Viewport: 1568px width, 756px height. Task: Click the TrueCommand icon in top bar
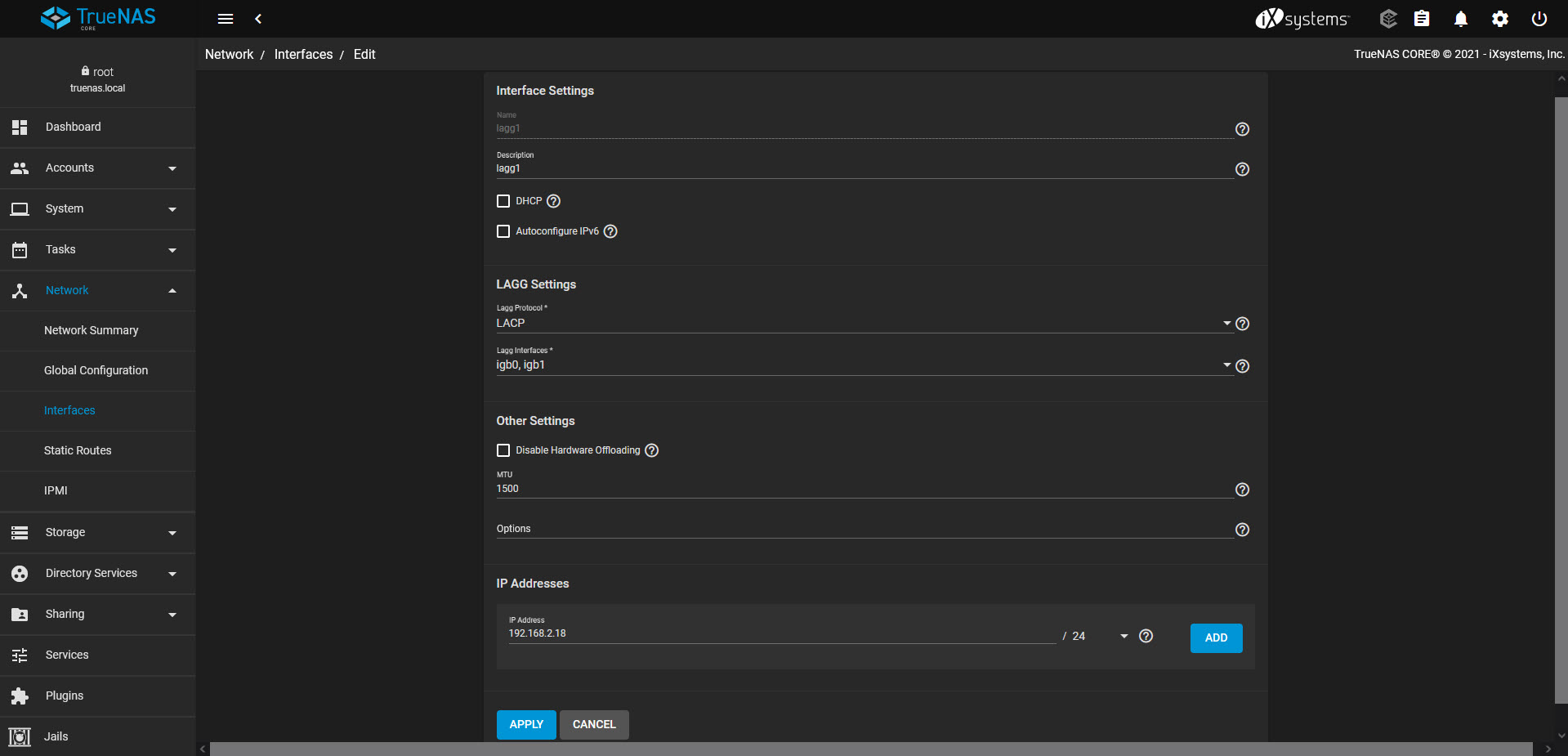1387,19
